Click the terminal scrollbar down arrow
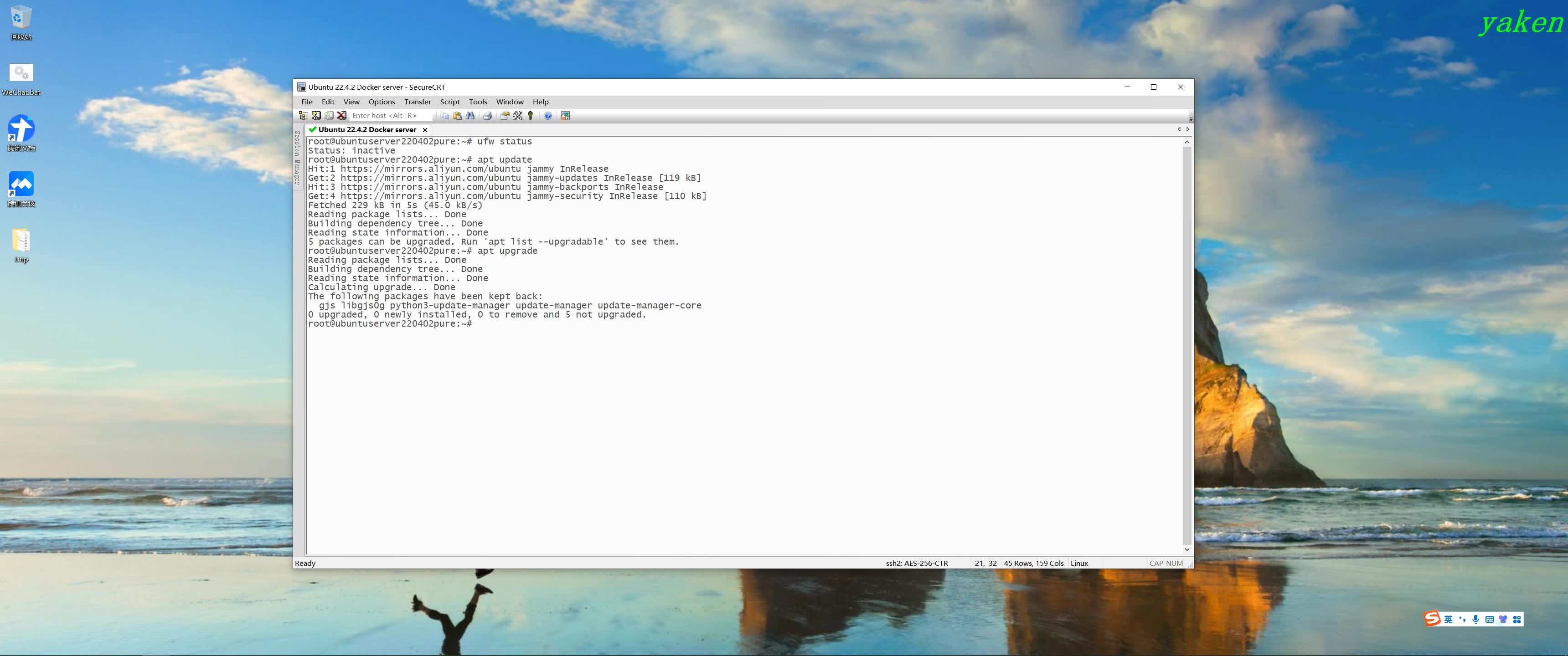 coord(1186,549)
